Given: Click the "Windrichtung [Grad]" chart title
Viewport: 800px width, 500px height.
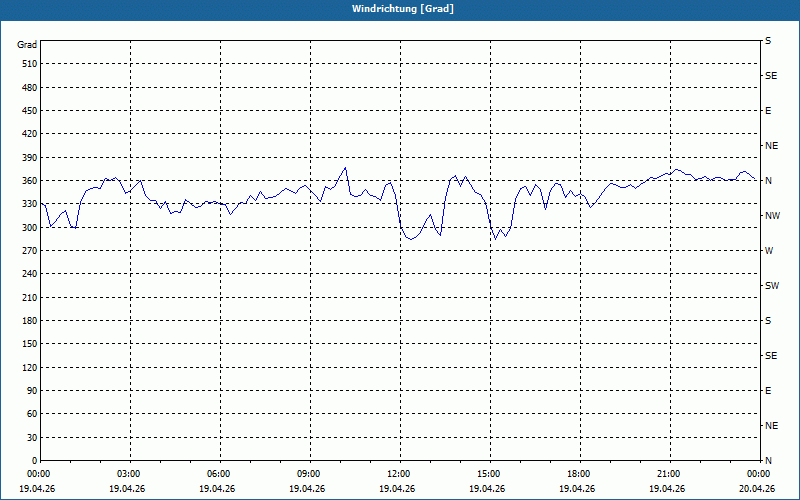Looking at the screenshot, I should (x=403, y=9).
